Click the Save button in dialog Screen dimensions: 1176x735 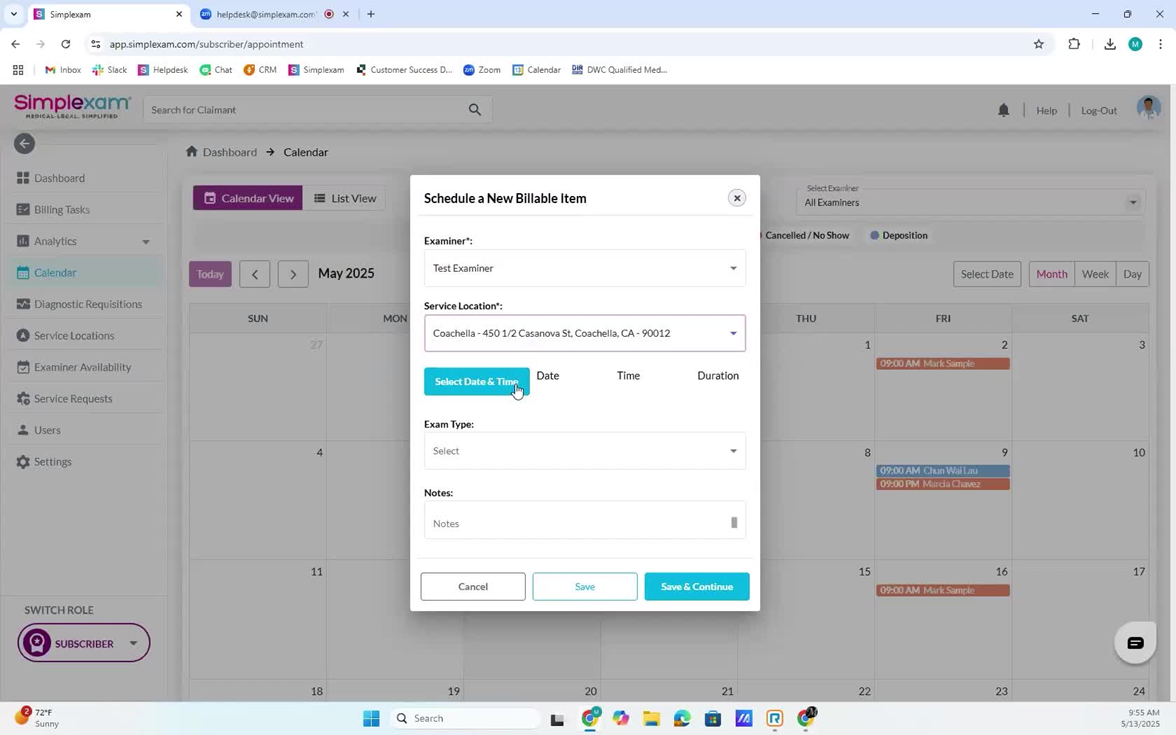[x=584, y=586]
